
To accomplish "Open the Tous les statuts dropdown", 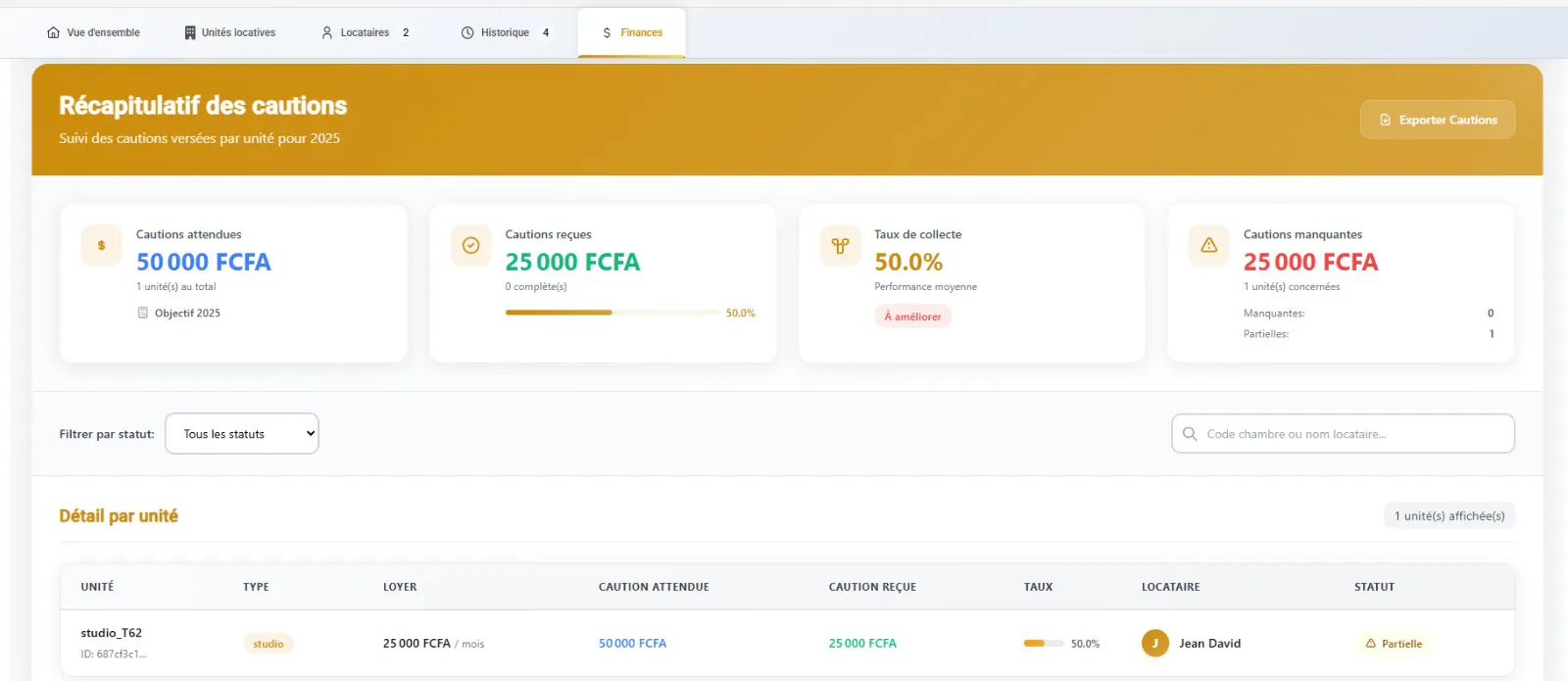I will pyautogui.click(x=242, y=434).
